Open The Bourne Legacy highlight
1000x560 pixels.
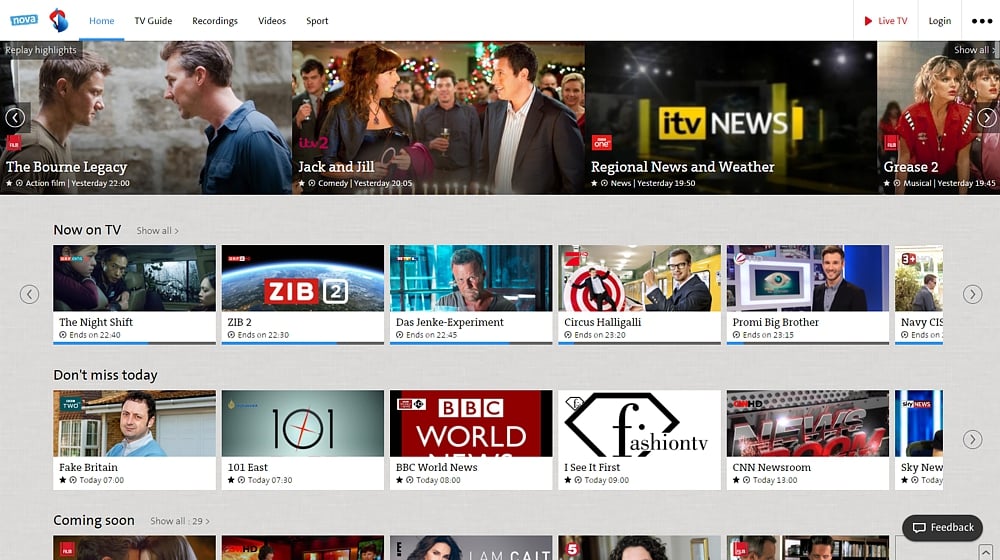click(x=146, y=118)
